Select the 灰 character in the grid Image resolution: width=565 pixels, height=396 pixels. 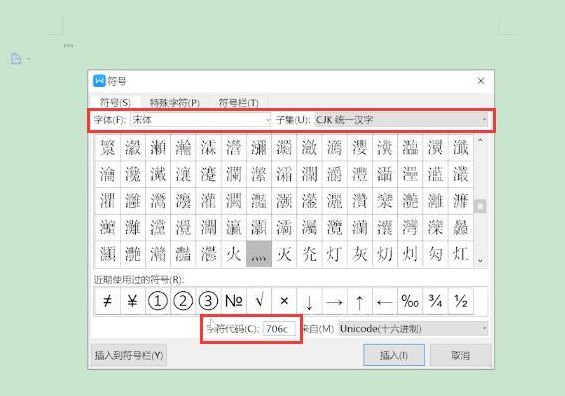(360, 254)
